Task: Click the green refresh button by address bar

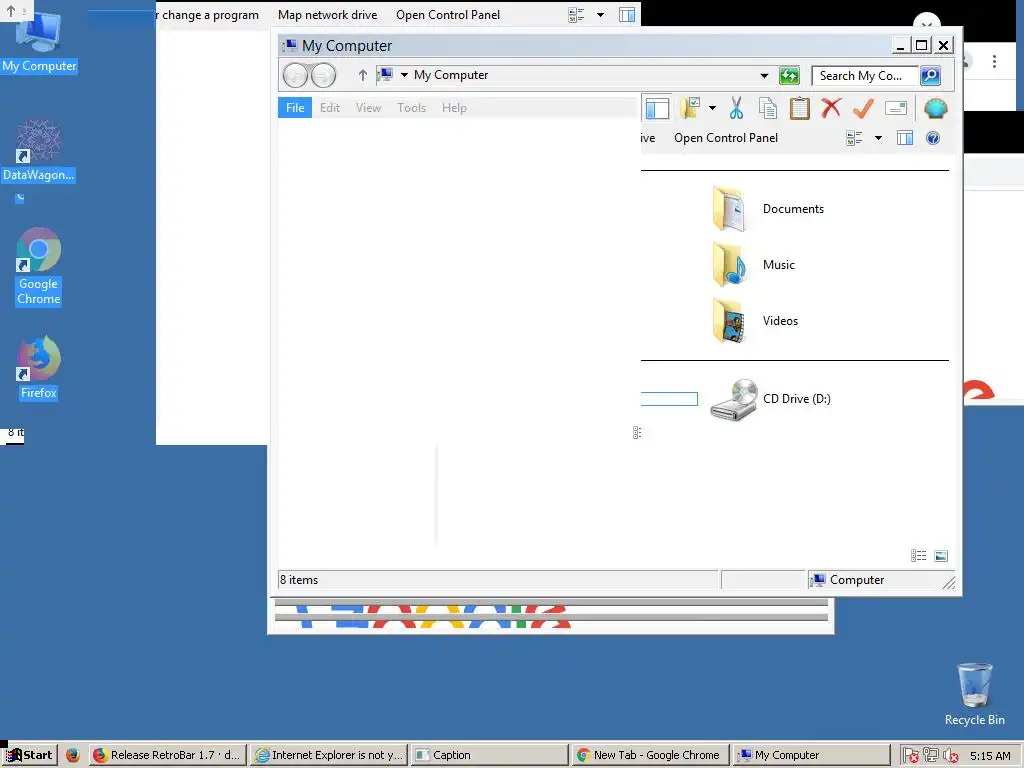Action: click(x=789, y=76)
